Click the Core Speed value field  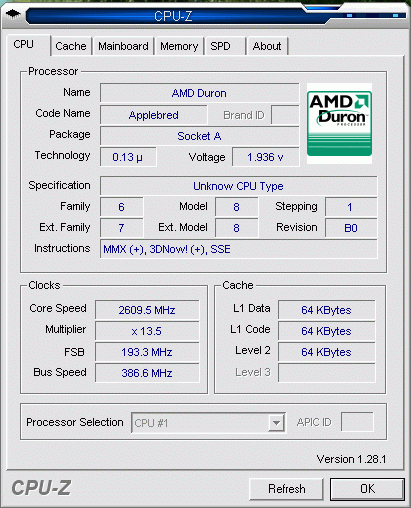[x=147, y=310]
